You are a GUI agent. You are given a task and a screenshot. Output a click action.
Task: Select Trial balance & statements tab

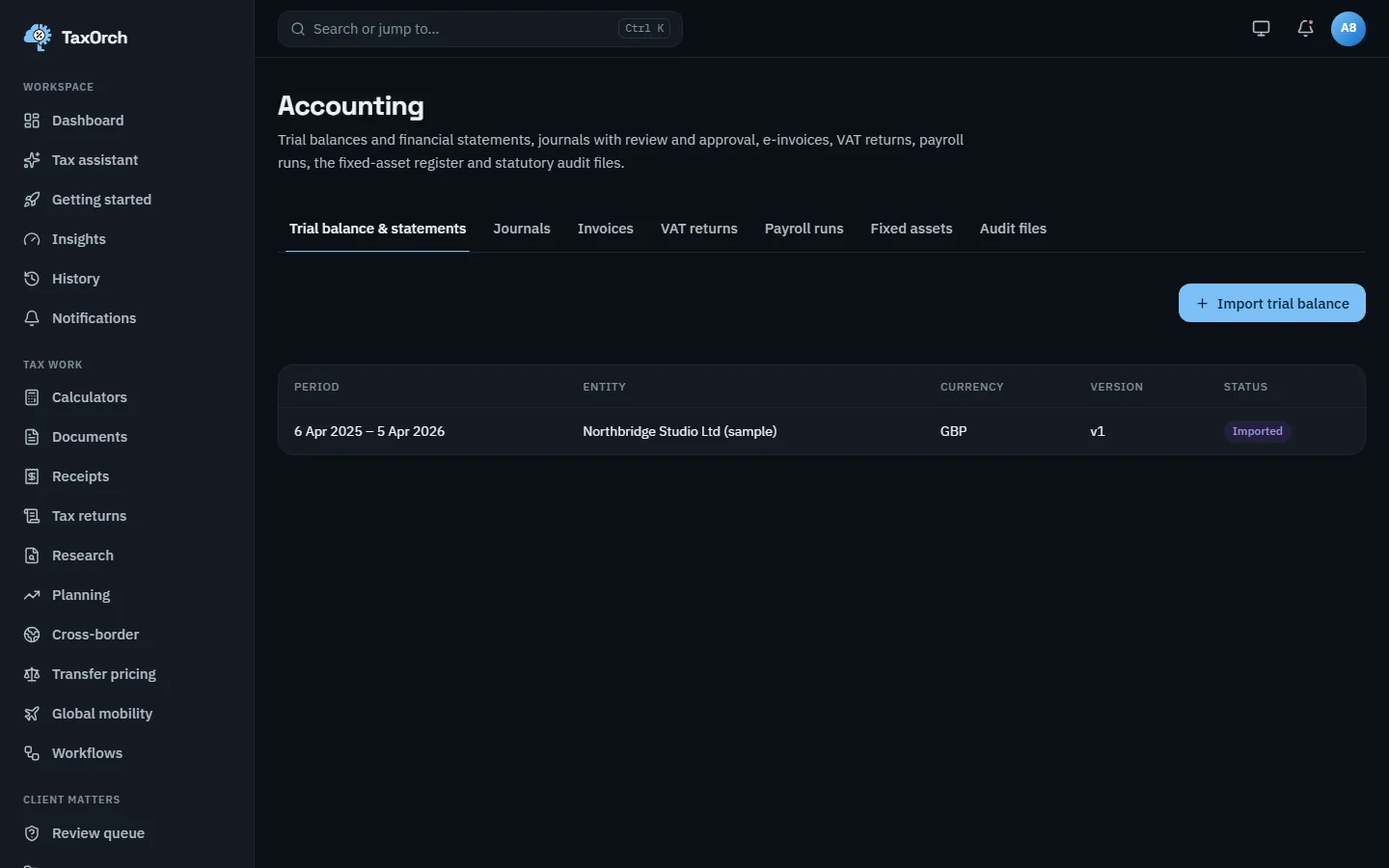coord(378,229)
